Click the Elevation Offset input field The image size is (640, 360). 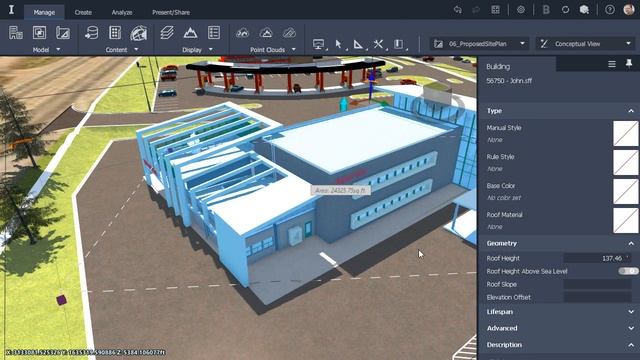(598, 297)
